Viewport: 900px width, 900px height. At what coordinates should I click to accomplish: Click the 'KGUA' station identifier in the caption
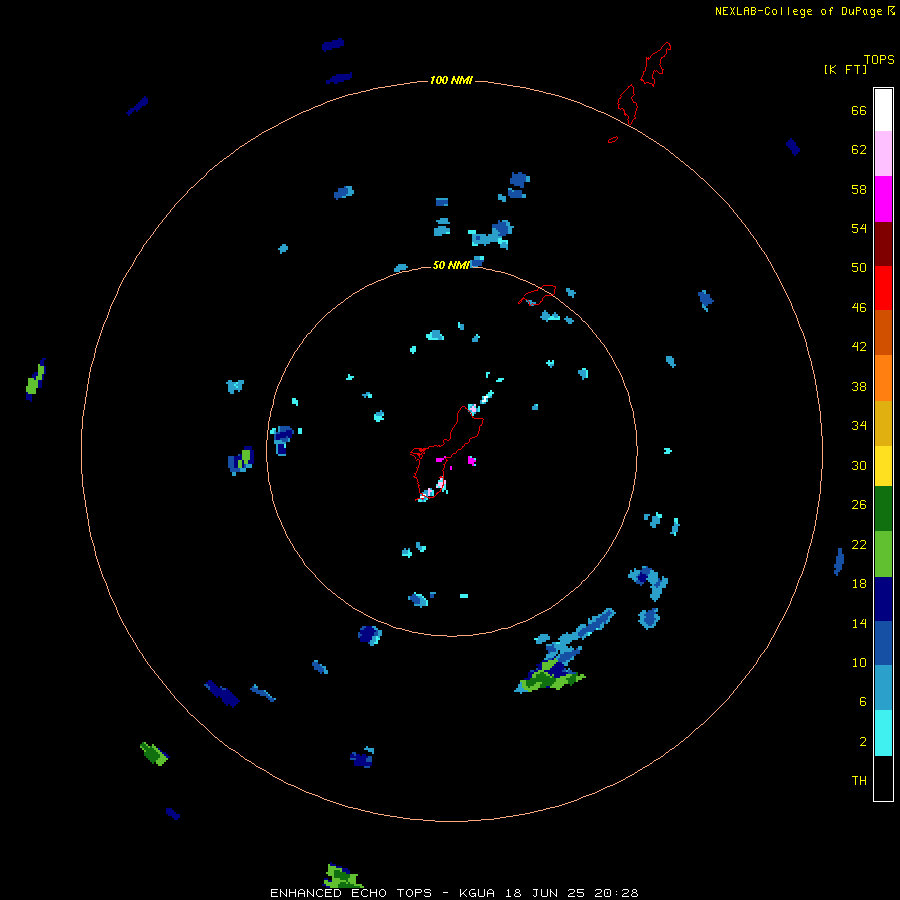(479, 893)
